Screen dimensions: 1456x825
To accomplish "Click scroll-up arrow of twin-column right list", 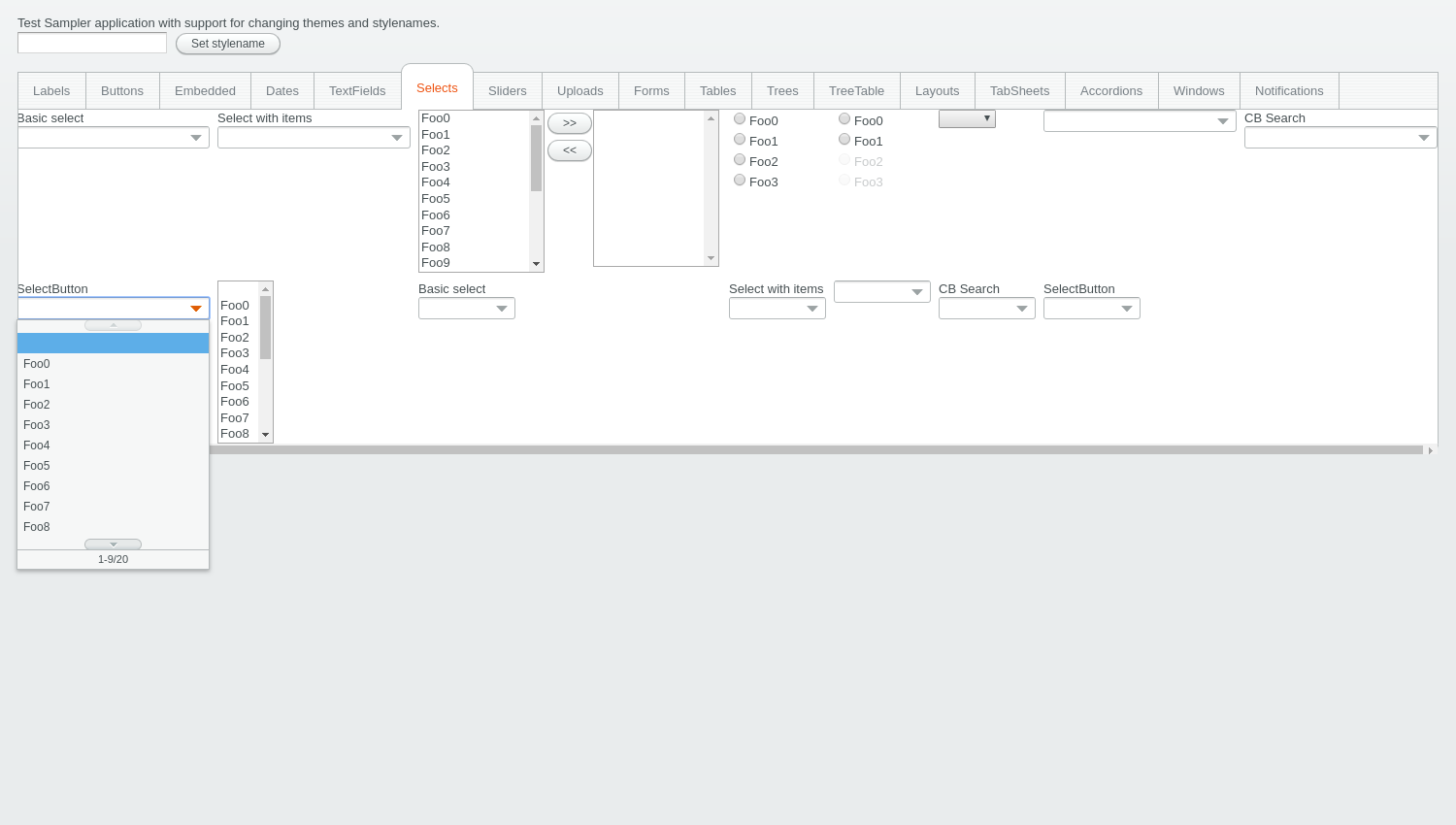I will coord(711,118).
